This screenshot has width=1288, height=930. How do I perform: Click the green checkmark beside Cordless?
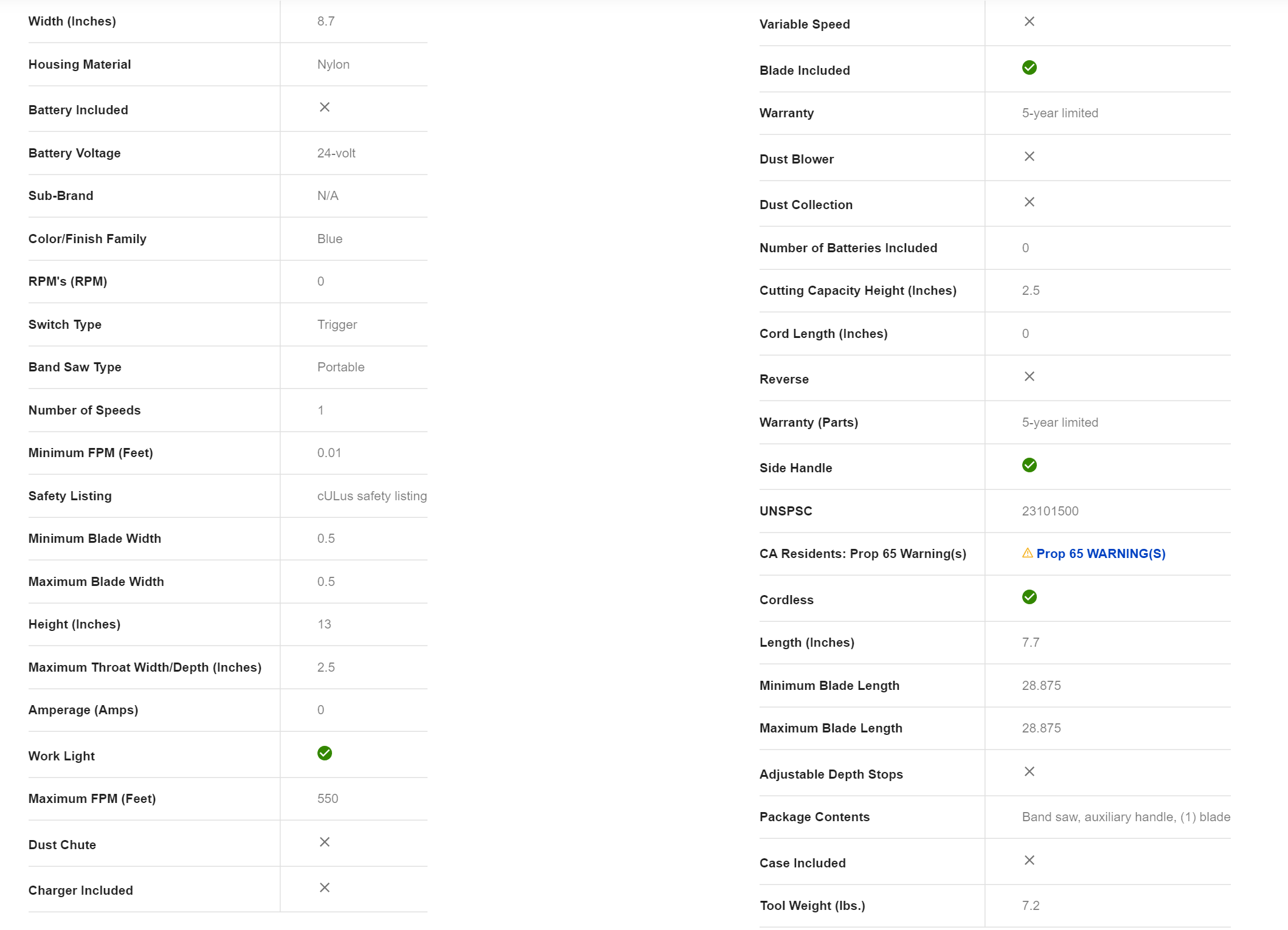pos(1029,597)
